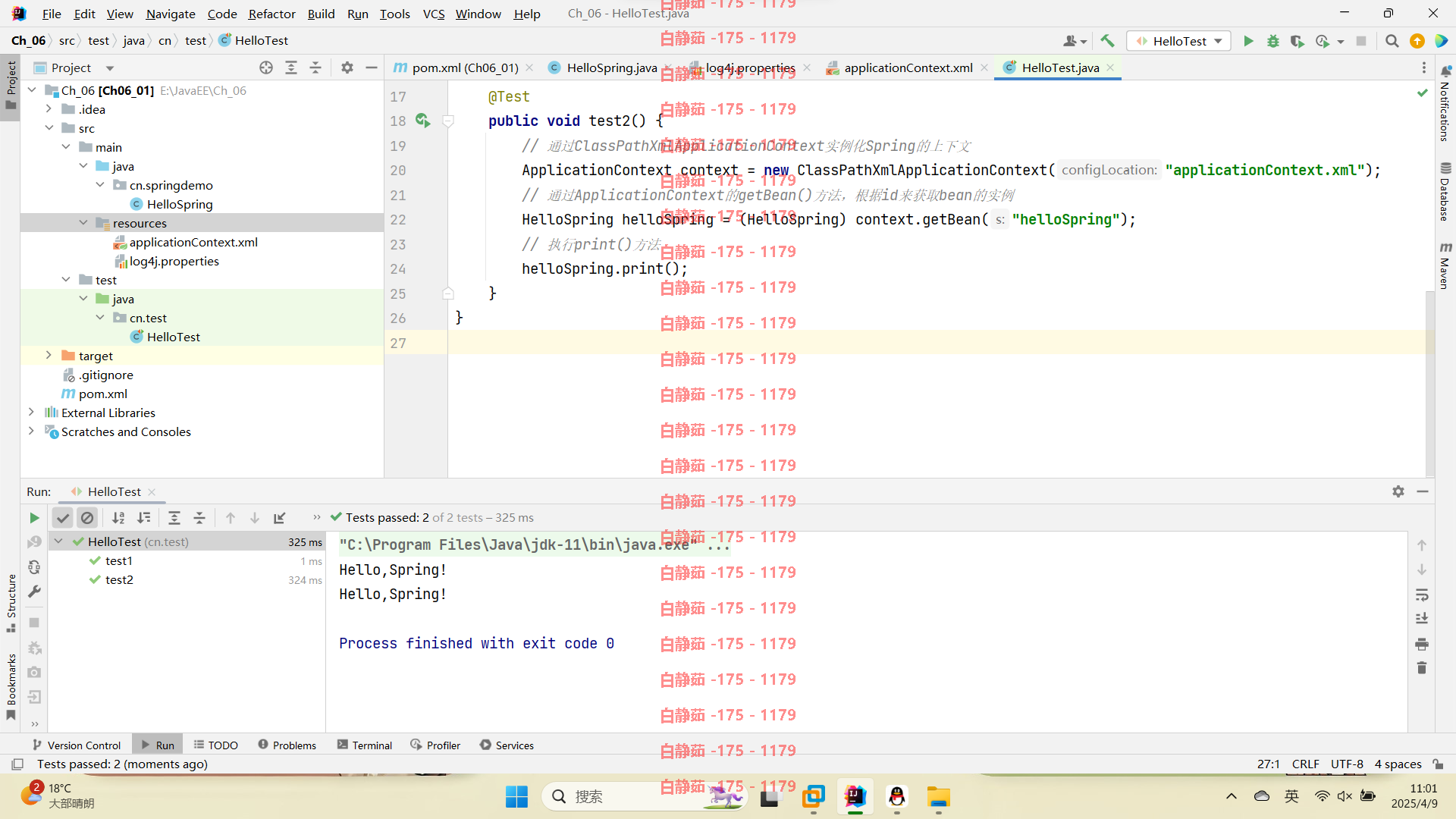This screenshot has width=1456, height=819.
Task: Collapse all test results
Action: click(199, 518)
